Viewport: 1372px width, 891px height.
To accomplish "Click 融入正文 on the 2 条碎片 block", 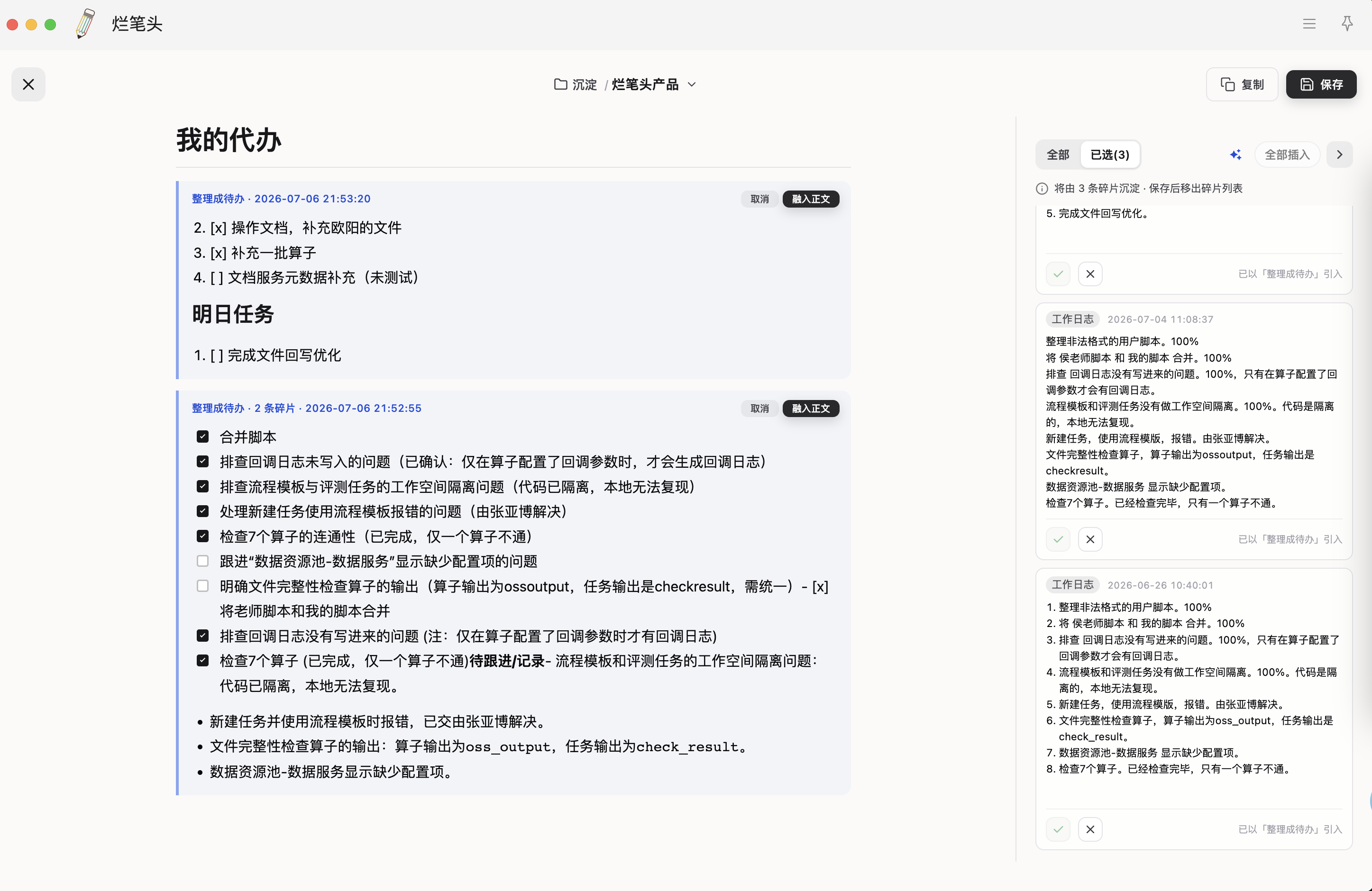I will tap(811, 408).
